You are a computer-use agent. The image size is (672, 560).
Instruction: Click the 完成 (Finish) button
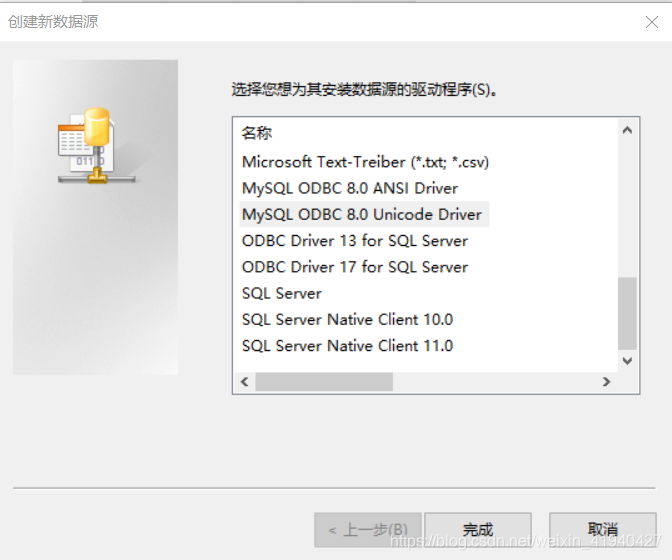[478, 530]
